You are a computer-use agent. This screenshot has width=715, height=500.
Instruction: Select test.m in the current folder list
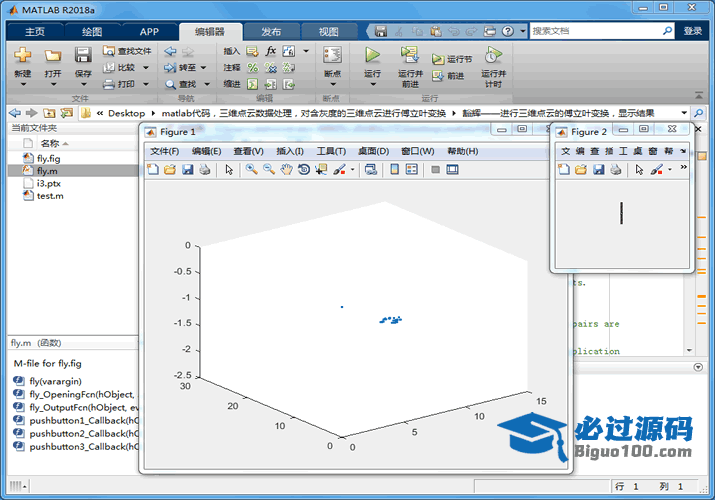pos(50,196)
